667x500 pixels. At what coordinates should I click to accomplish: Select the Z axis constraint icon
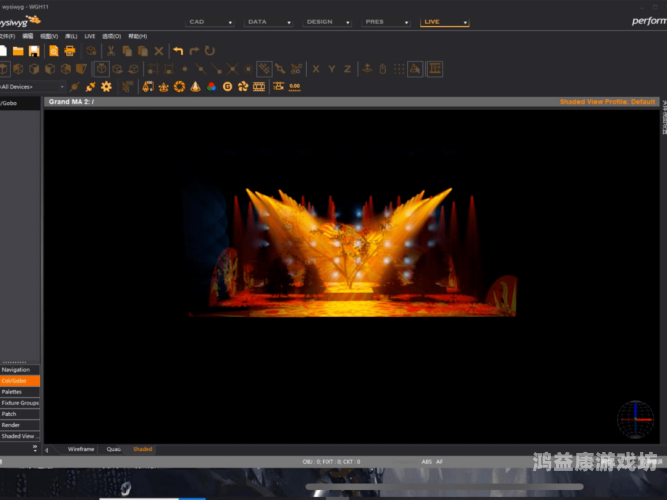[347, 69]
